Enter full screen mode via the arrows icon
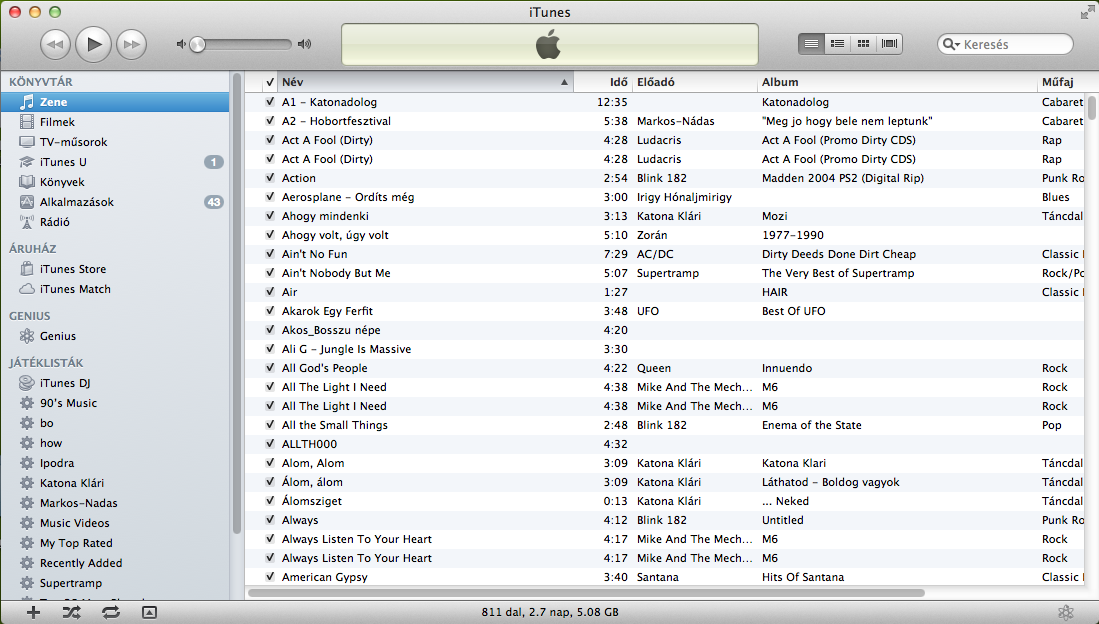 point(1087,12)
